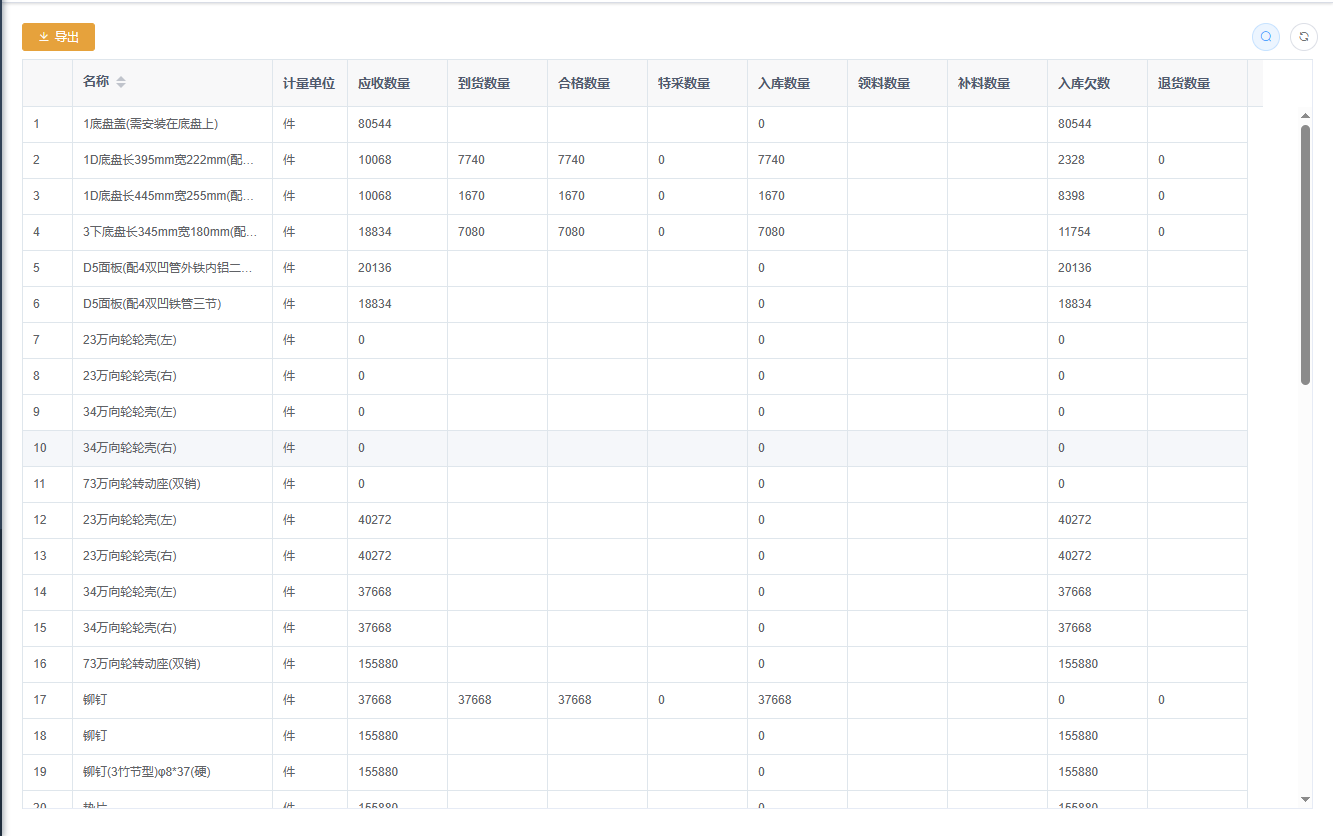
Task: Click the row number 10 cell
Action: [x=40, y=448]
